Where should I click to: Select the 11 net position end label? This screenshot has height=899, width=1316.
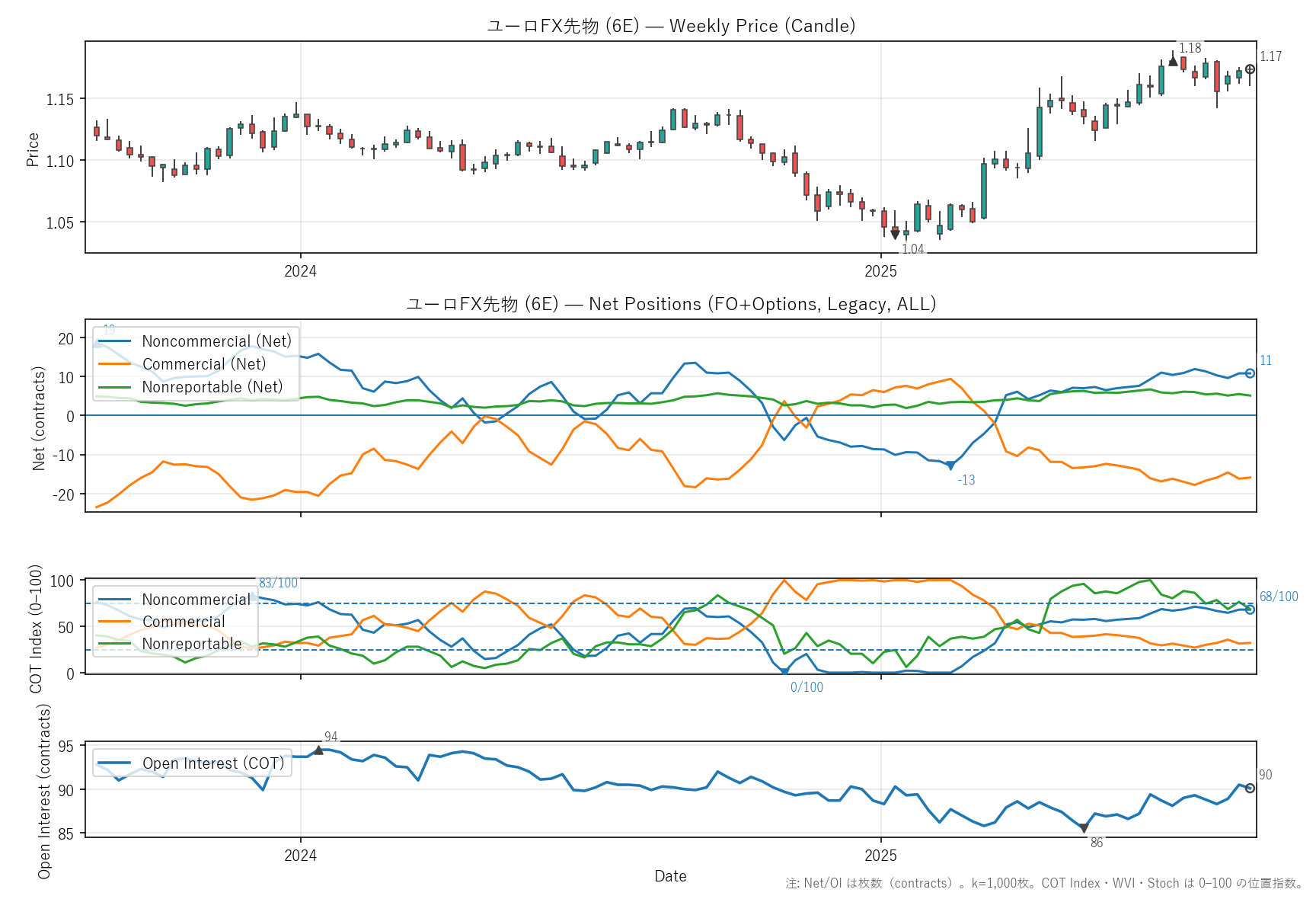pyautogui.click(x=1266, y=360)
